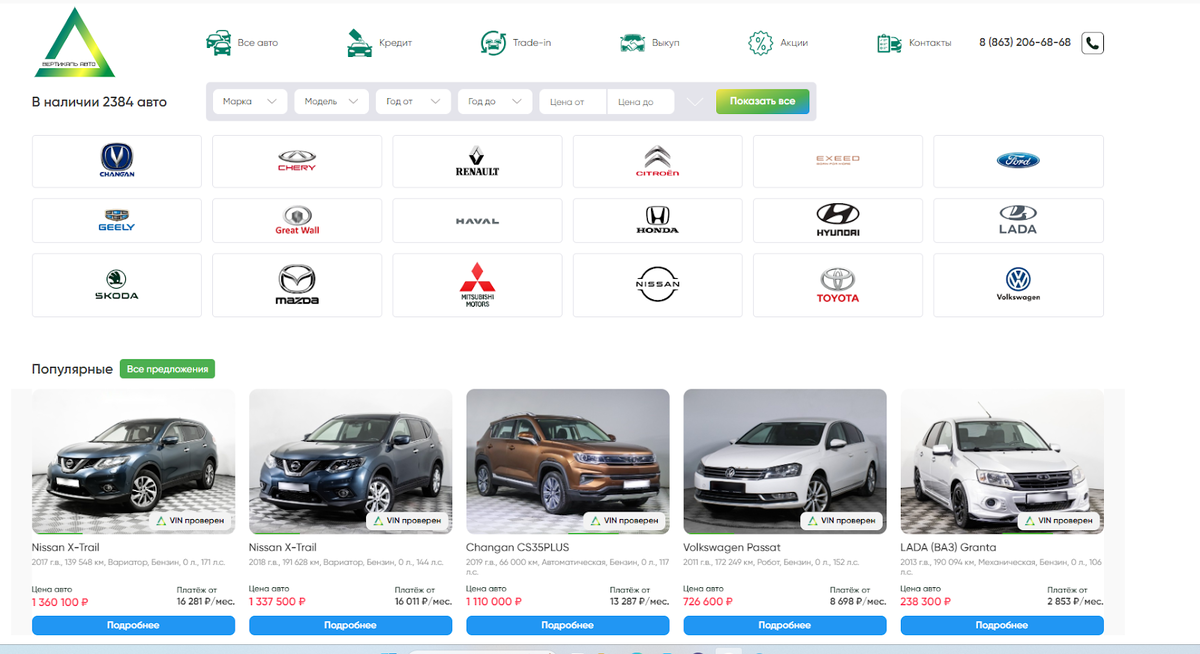Screen dimensions: 1200x654
Task: Pick the Renault brand logo tile
Action: click(477, 161)
